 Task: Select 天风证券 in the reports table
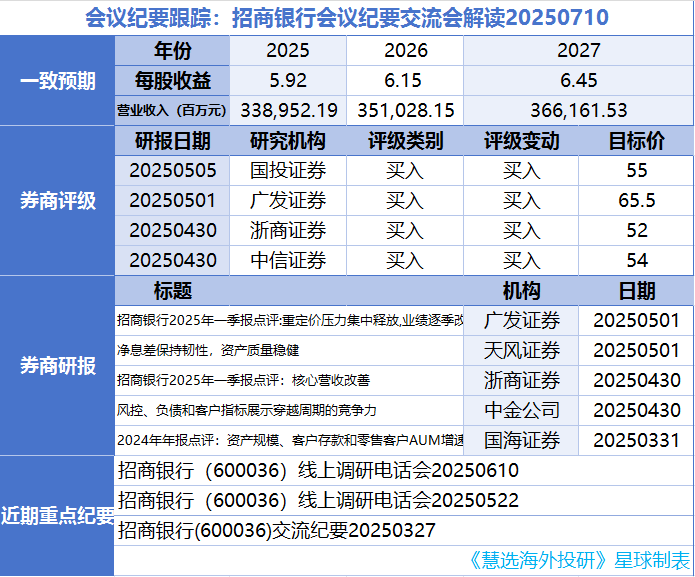521,351
